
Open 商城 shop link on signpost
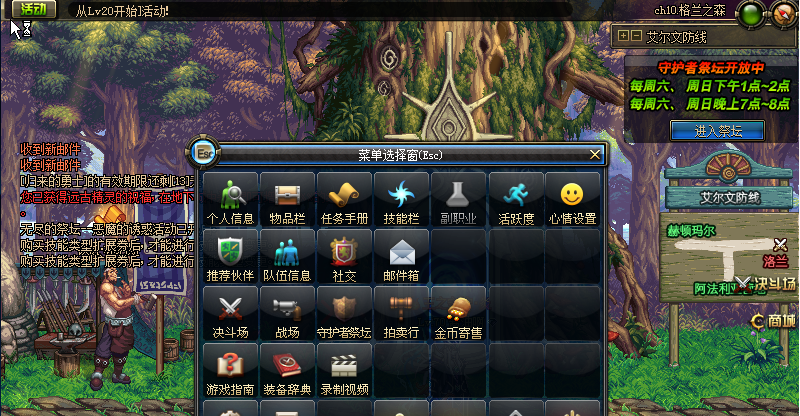click(774, 321)
